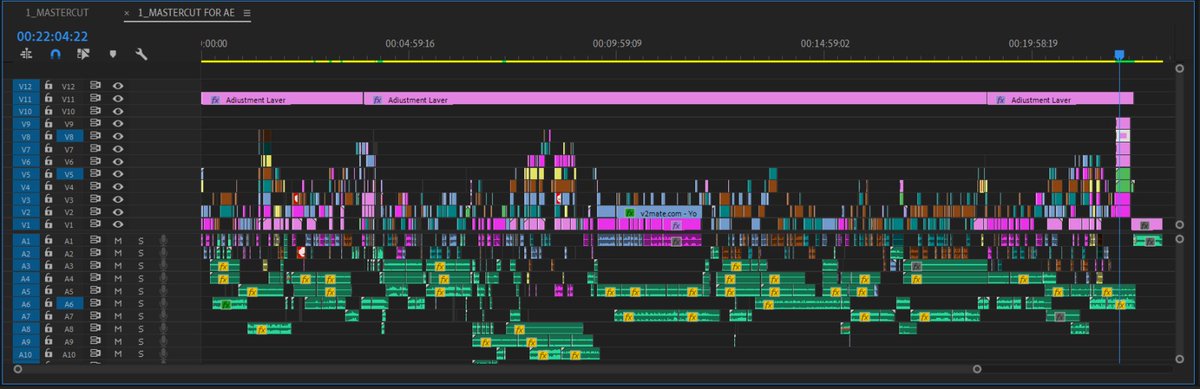
Task: Toggle insert sequences as nests button
Action: (26, 54)
